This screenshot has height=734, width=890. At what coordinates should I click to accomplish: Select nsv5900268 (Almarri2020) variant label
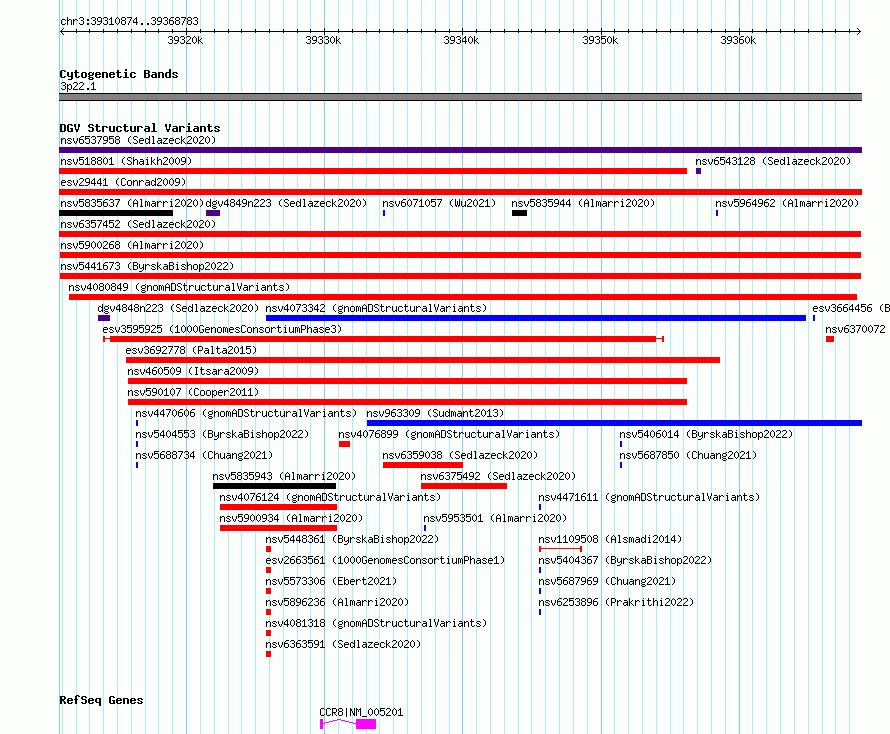tap(132, 245)
